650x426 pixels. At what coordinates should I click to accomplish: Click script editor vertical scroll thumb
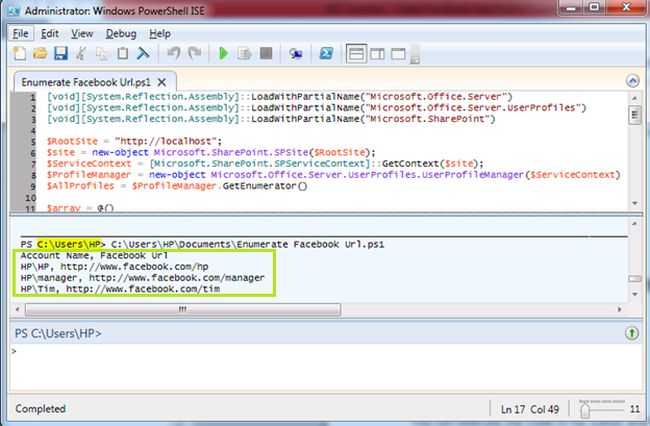point(634,115)
